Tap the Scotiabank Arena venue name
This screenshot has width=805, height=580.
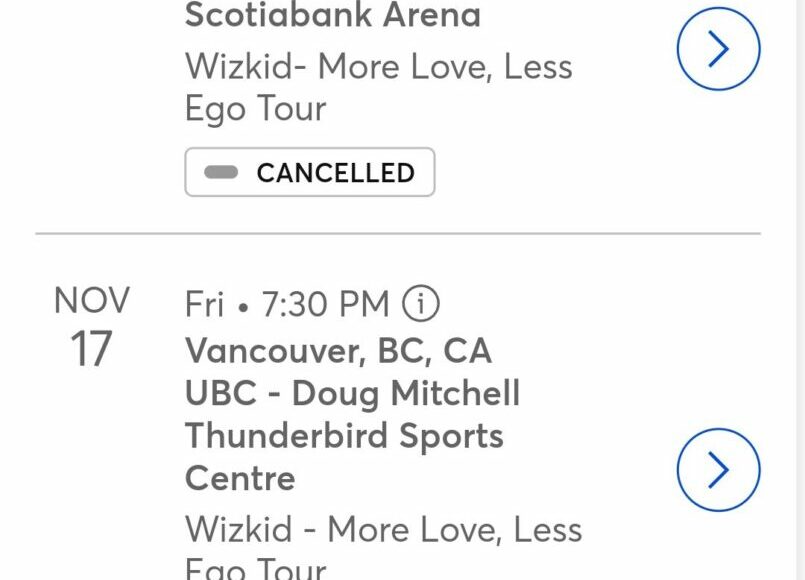coord(332,16)
